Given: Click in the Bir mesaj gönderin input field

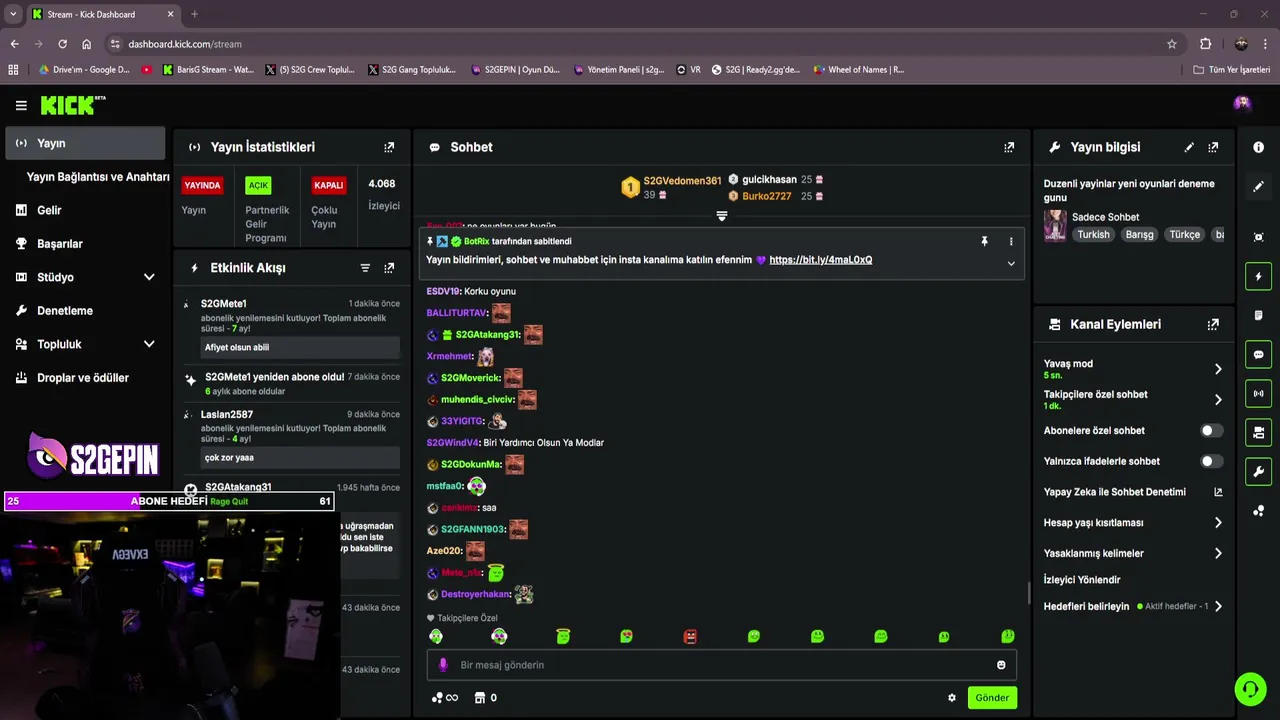Looking at the screenshot, I should pos(722,665).
